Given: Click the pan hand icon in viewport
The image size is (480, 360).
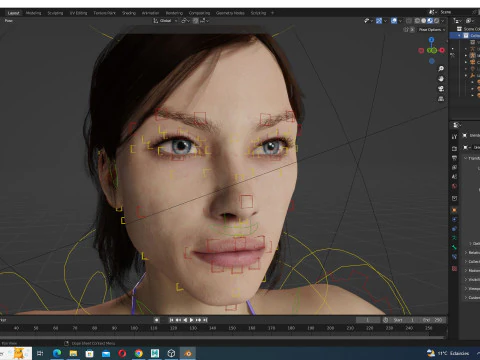Looking at the screenshot, I should tap(441, 79).
